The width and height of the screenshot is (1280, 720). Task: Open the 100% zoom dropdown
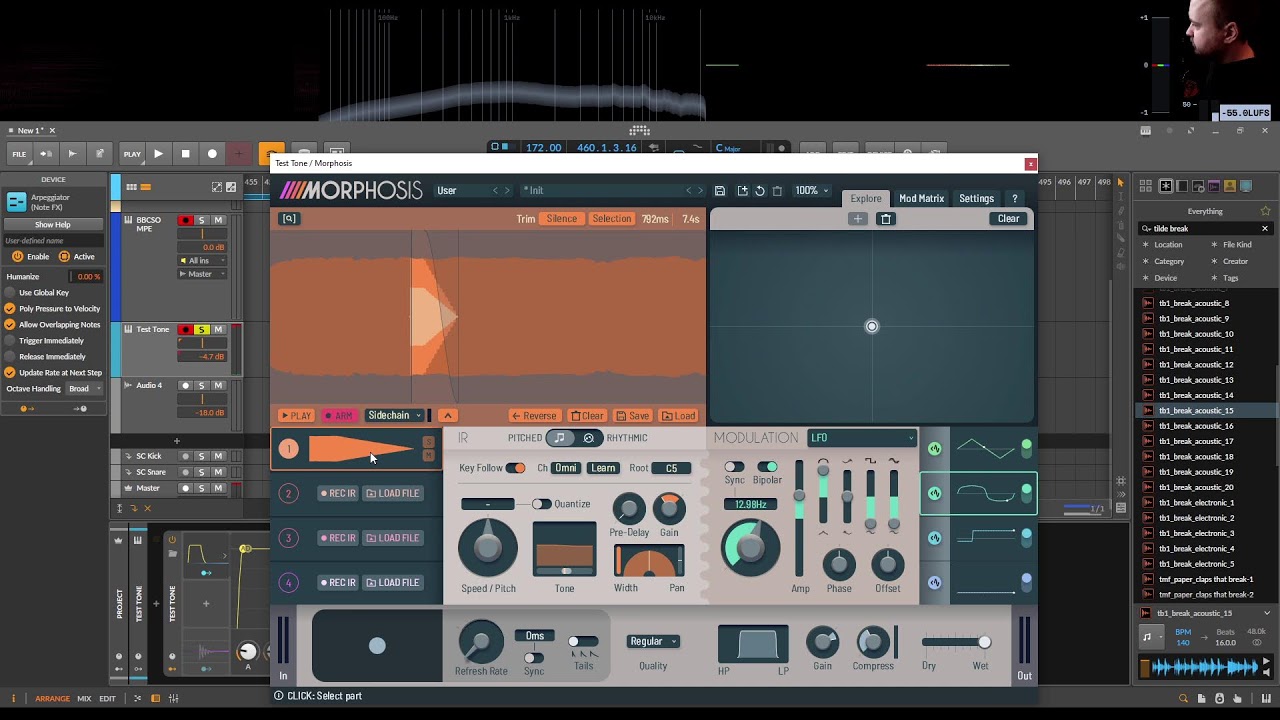pos(812,190)
